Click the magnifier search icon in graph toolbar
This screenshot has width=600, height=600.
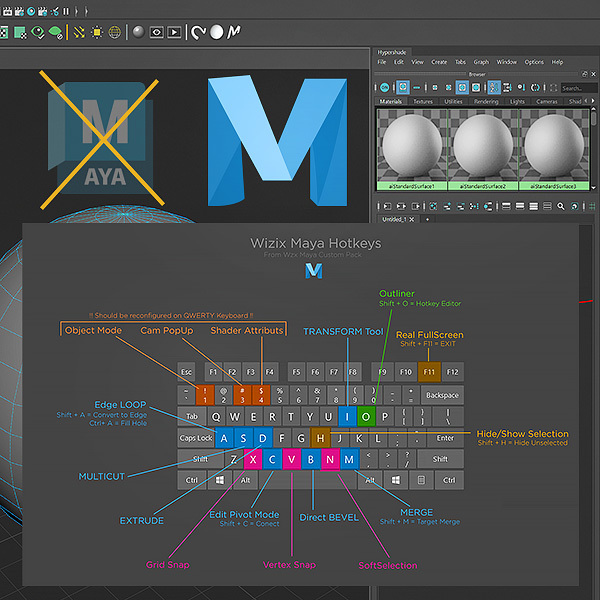coord(561,207)
